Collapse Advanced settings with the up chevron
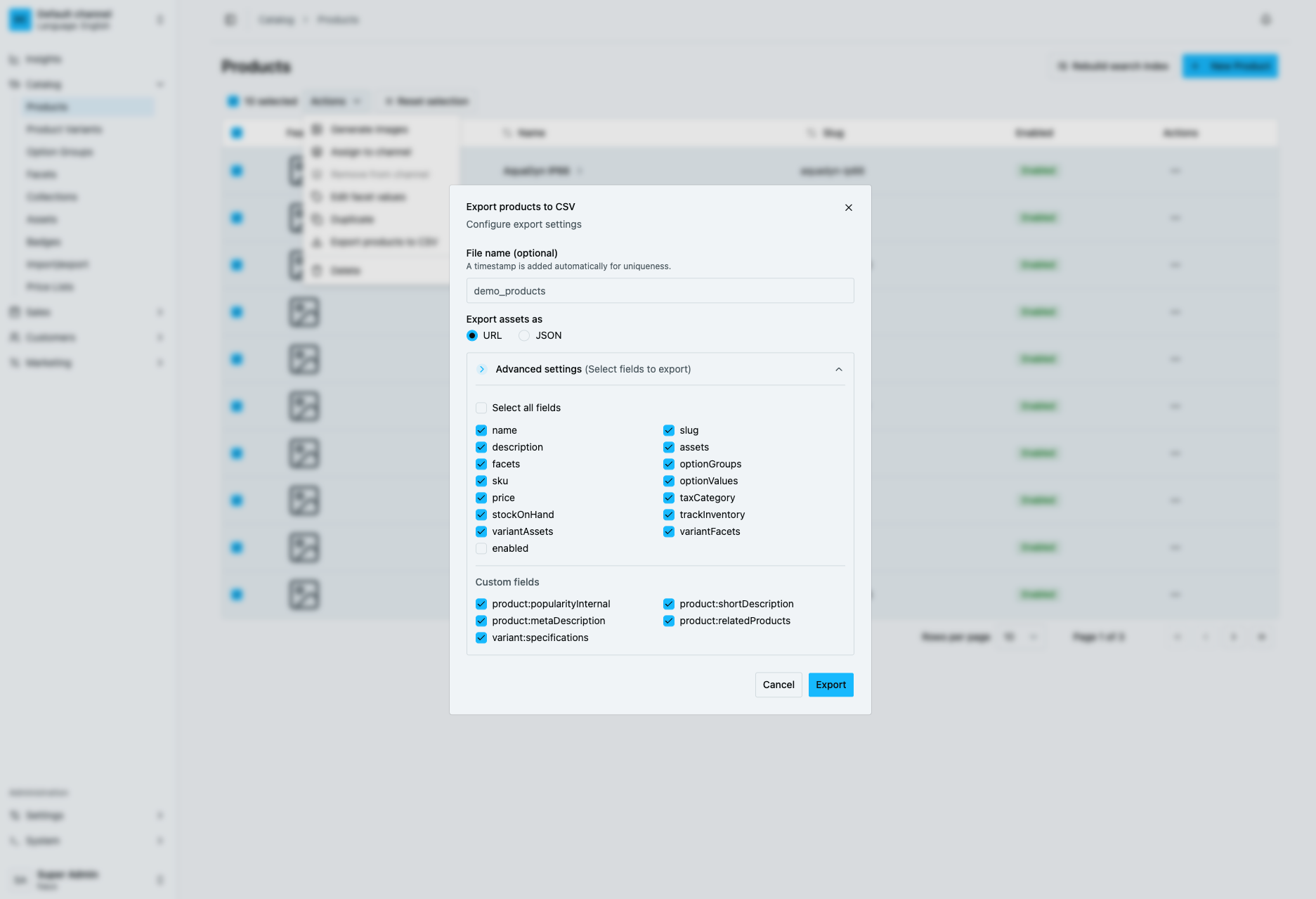Viewport: 1316px width, 899px height. (x=839, y=369)
